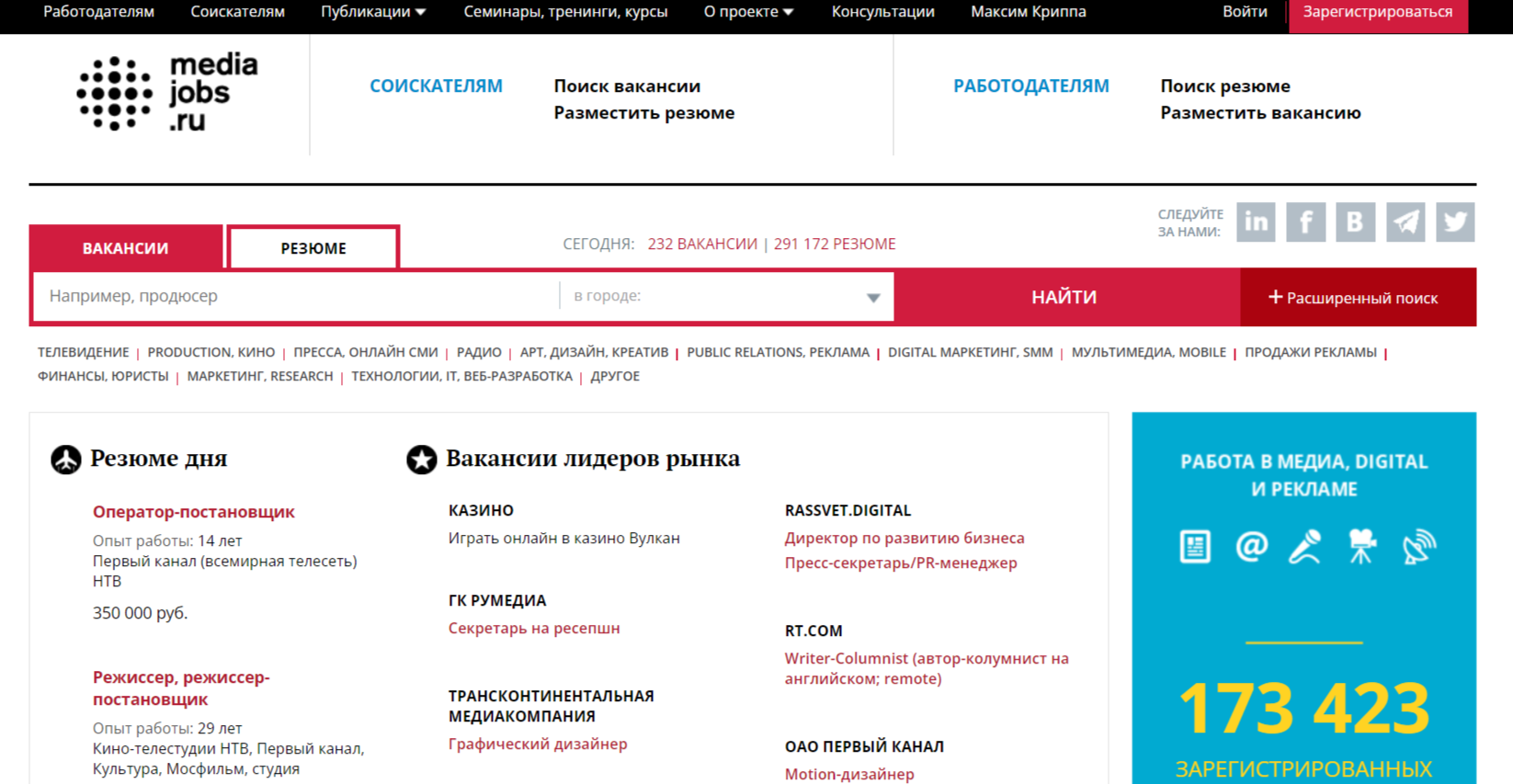Viewport: 1513px width, 784px height.
Task: Select the ФИНАНСЫ, ЮРИСТЫ category
Action: point(103,376)
